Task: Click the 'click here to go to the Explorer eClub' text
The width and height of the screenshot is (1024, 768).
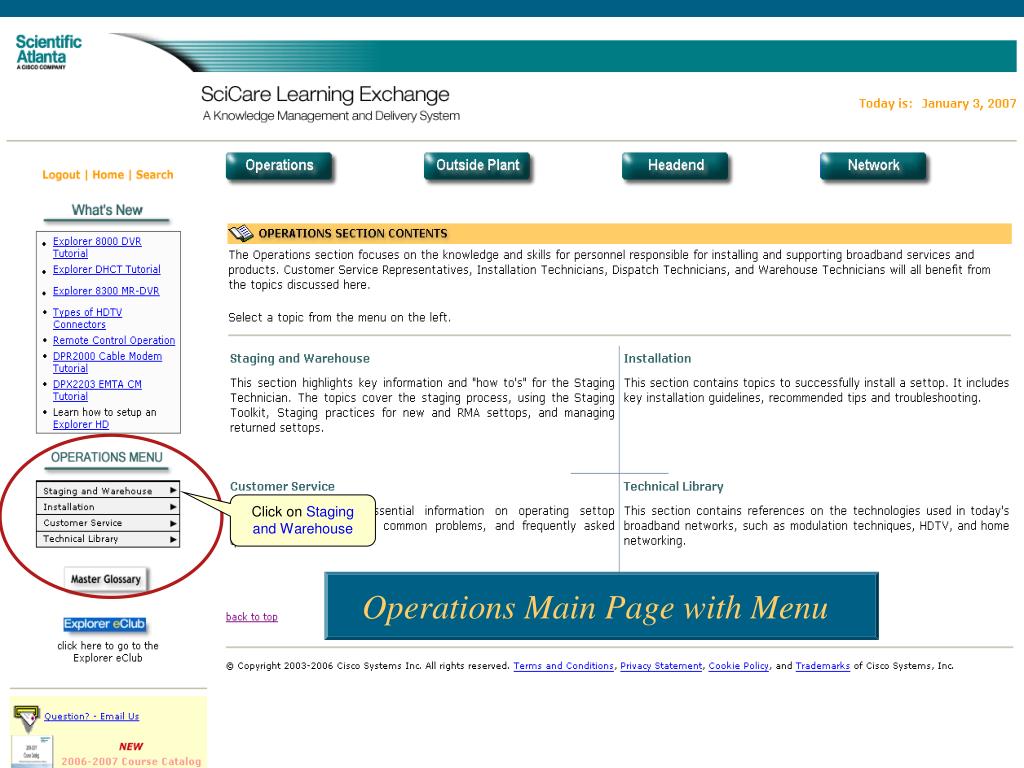Action: tap(108, 652)
